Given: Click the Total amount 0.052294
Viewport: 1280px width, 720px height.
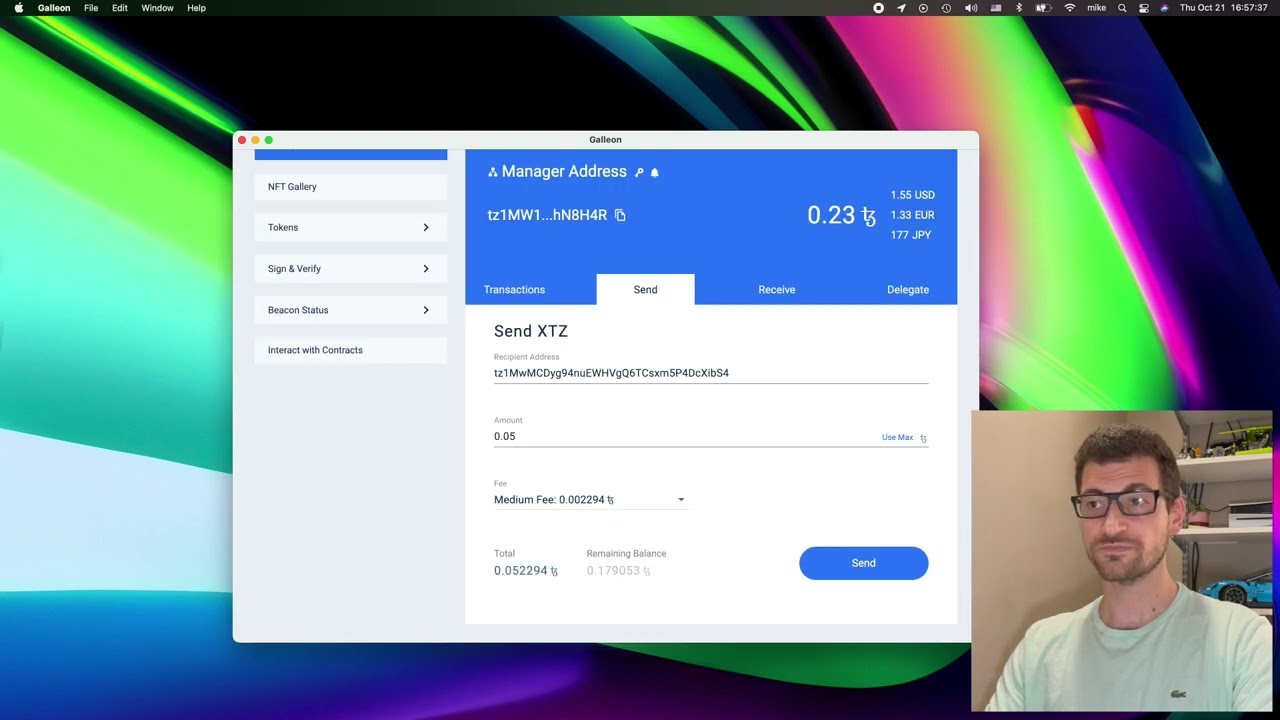Looking at the screenshot, I should 526,571.
